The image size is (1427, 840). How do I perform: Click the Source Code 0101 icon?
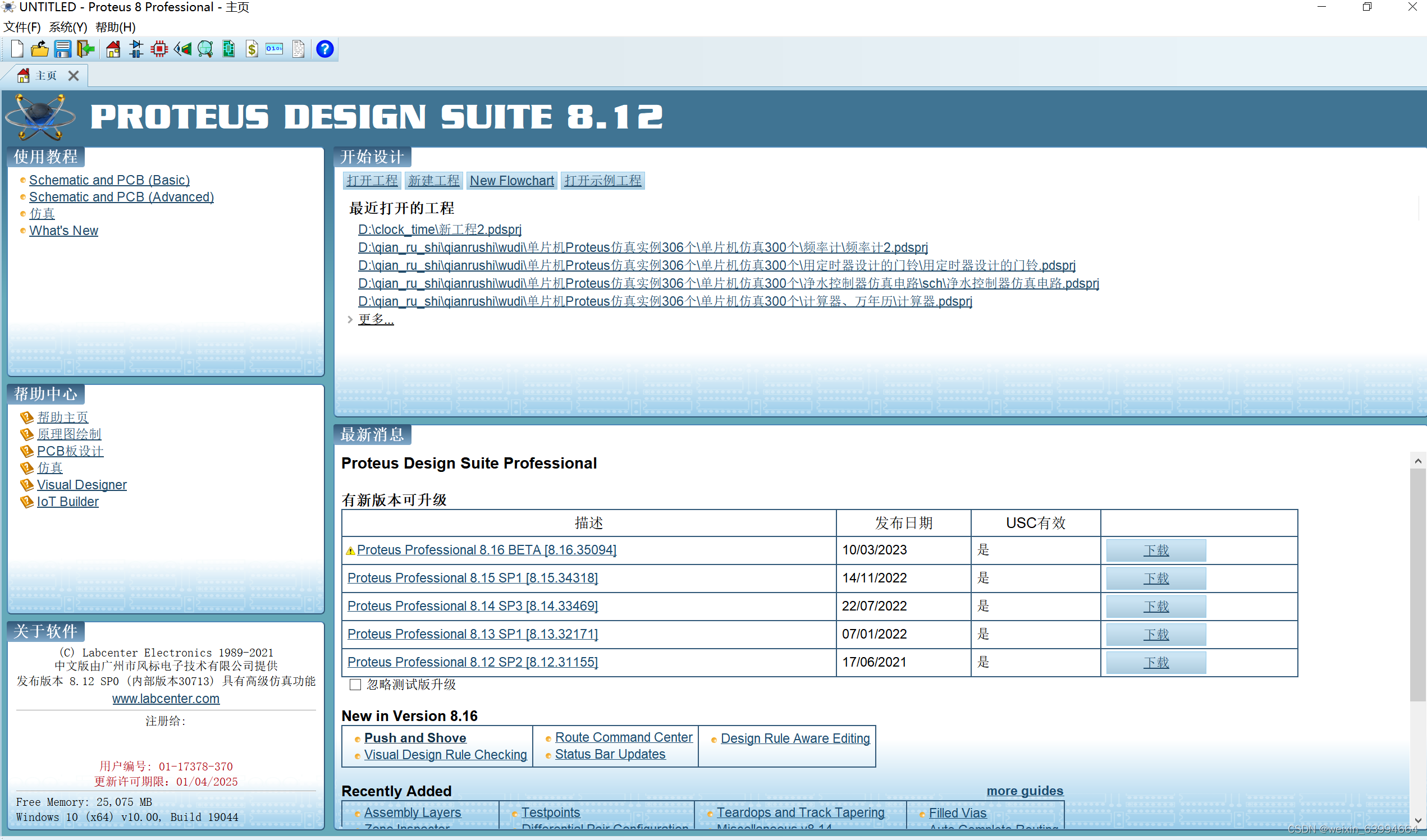click(275, 49)
